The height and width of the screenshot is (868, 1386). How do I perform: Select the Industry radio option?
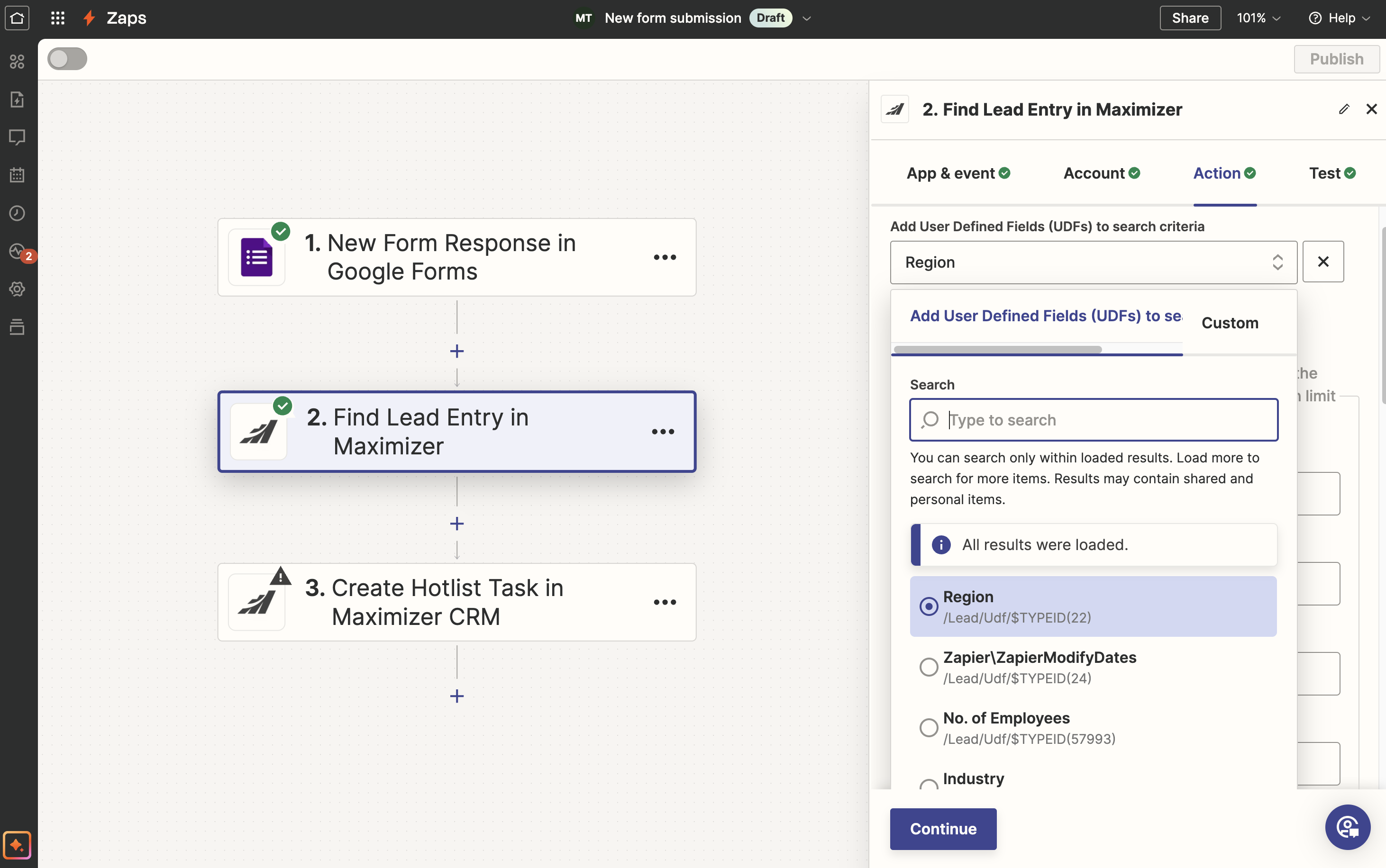click(929, 784)
